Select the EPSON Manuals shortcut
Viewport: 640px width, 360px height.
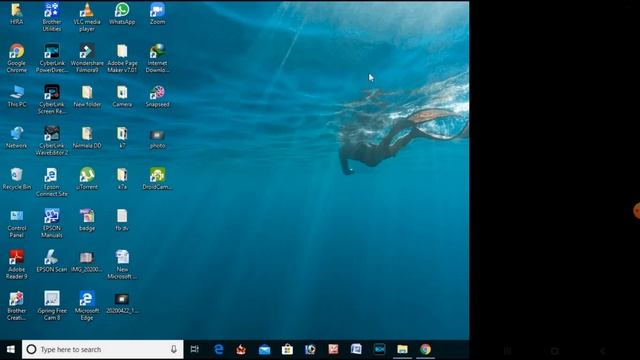52,223
